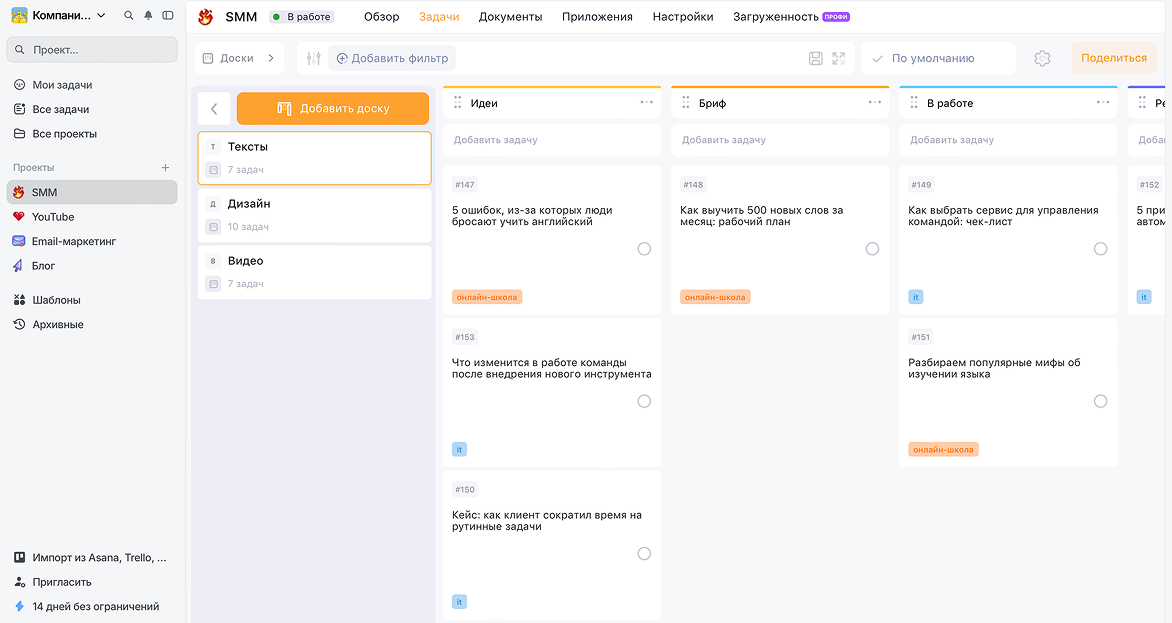Toggle completion circle on task #151
Screen dimensions: 1172x623
(1100, 401)
